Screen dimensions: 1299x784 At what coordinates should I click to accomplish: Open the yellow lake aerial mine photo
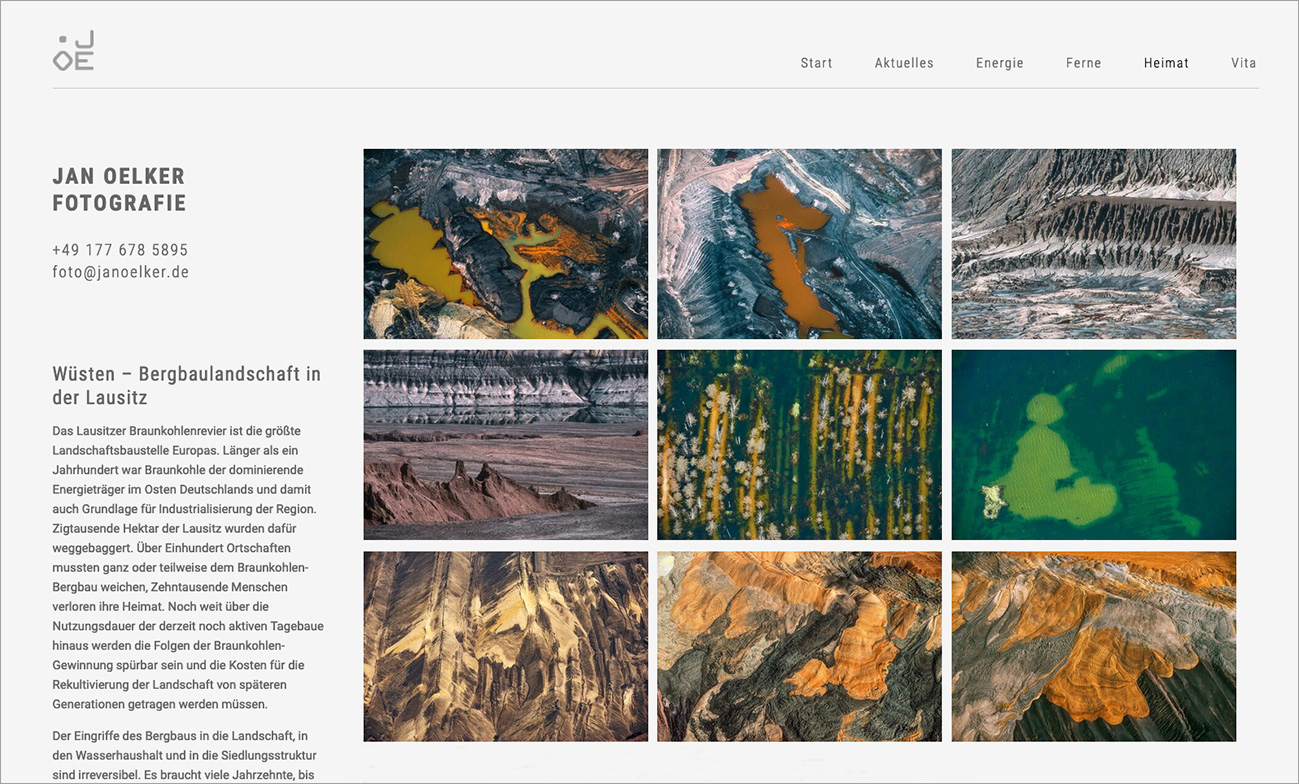pyautogui.click(x=505, y=244)
